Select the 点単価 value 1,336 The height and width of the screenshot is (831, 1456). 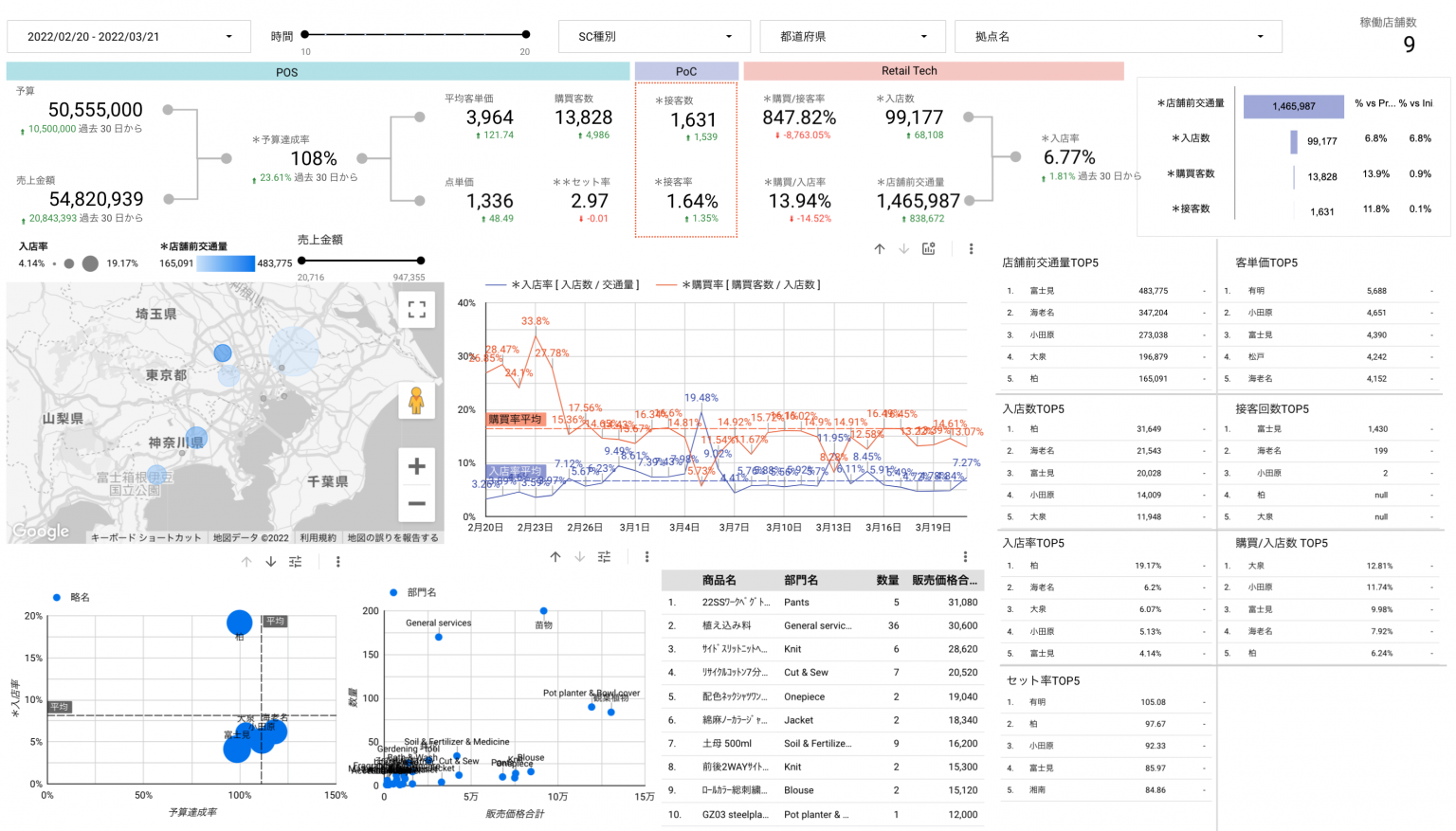[490, 201]
